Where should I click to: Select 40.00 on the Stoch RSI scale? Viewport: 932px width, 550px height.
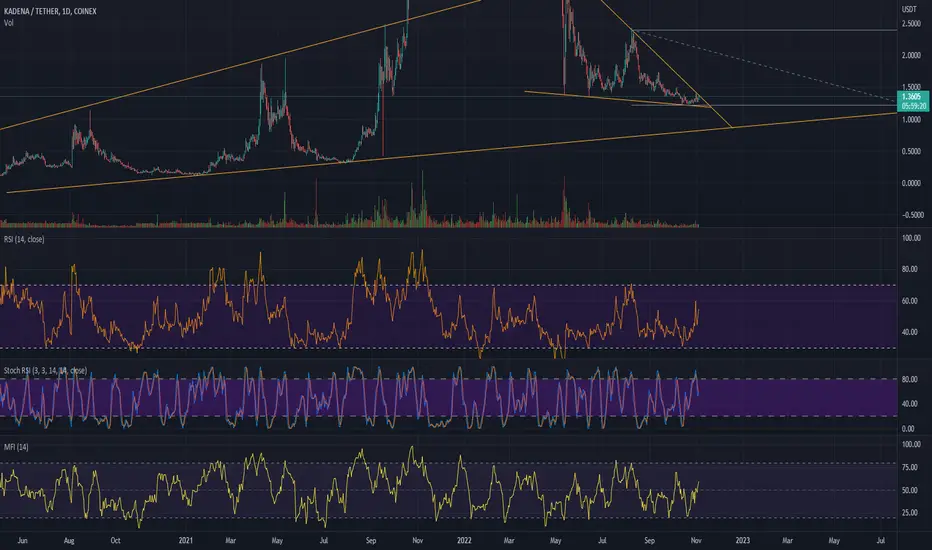point(909,404)
